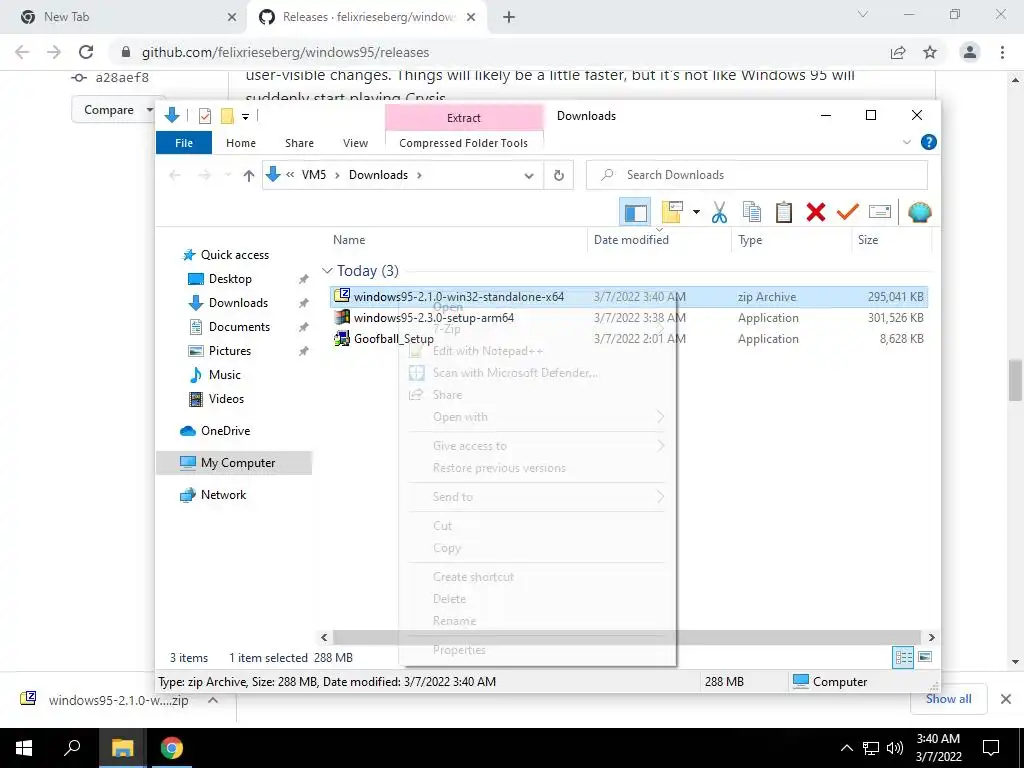The width and height of the screenshot is (1024, 768).
Task: Click the yellow folder icon in quick access toolbar
Action: click(x=227, y=116)
